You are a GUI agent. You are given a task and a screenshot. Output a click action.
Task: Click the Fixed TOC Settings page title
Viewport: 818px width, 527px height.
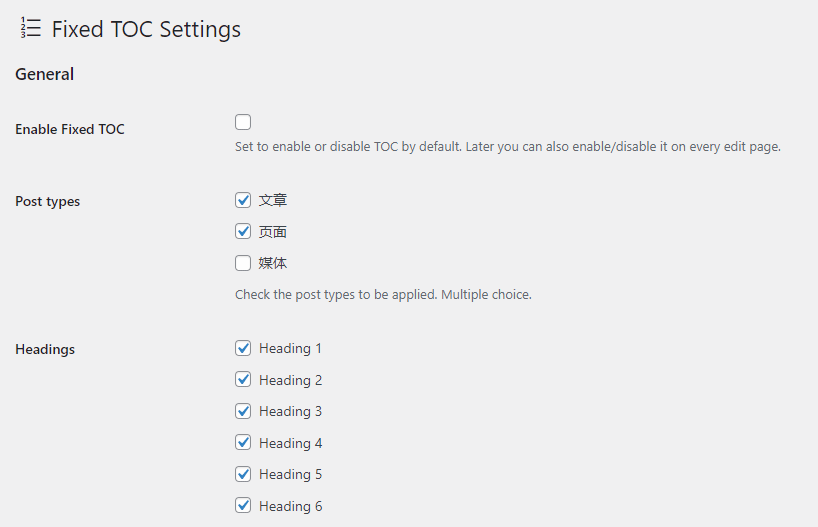(146, 29)
